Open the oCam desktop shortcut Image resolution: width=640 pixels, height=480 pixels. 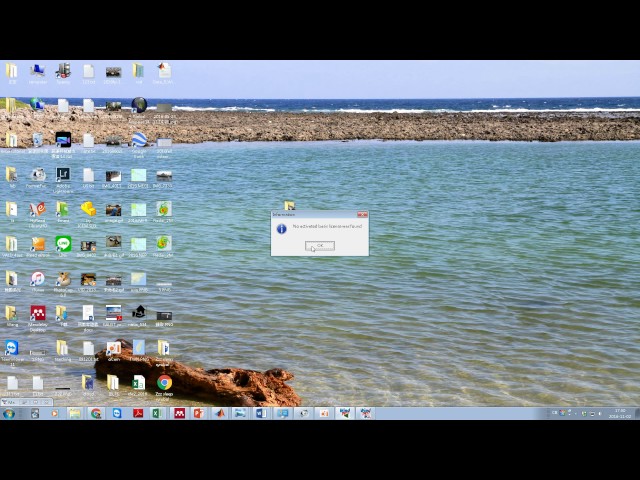pyautogui.click(x=113, y=351)
